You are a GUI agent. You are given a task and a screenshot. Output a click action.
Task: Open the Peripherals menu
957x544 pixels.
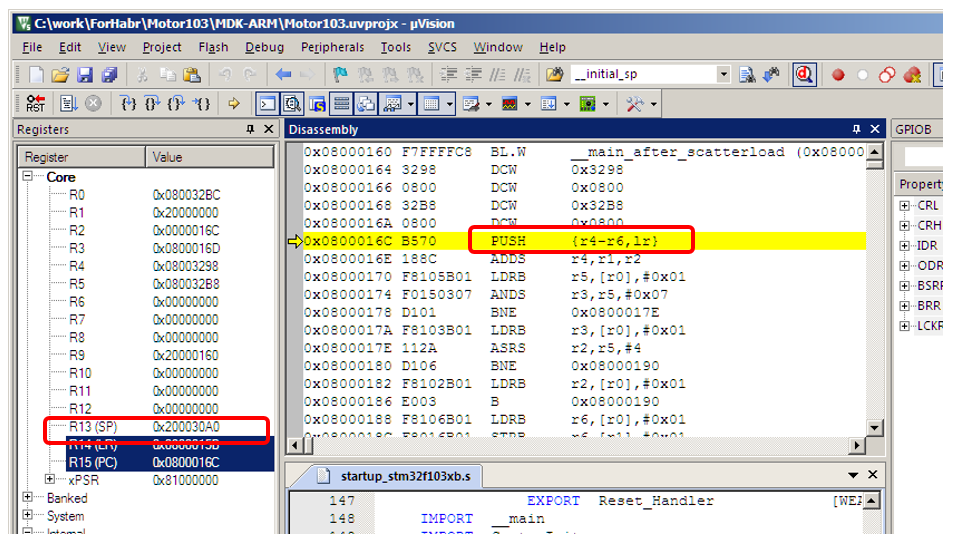tap(333, 47)
